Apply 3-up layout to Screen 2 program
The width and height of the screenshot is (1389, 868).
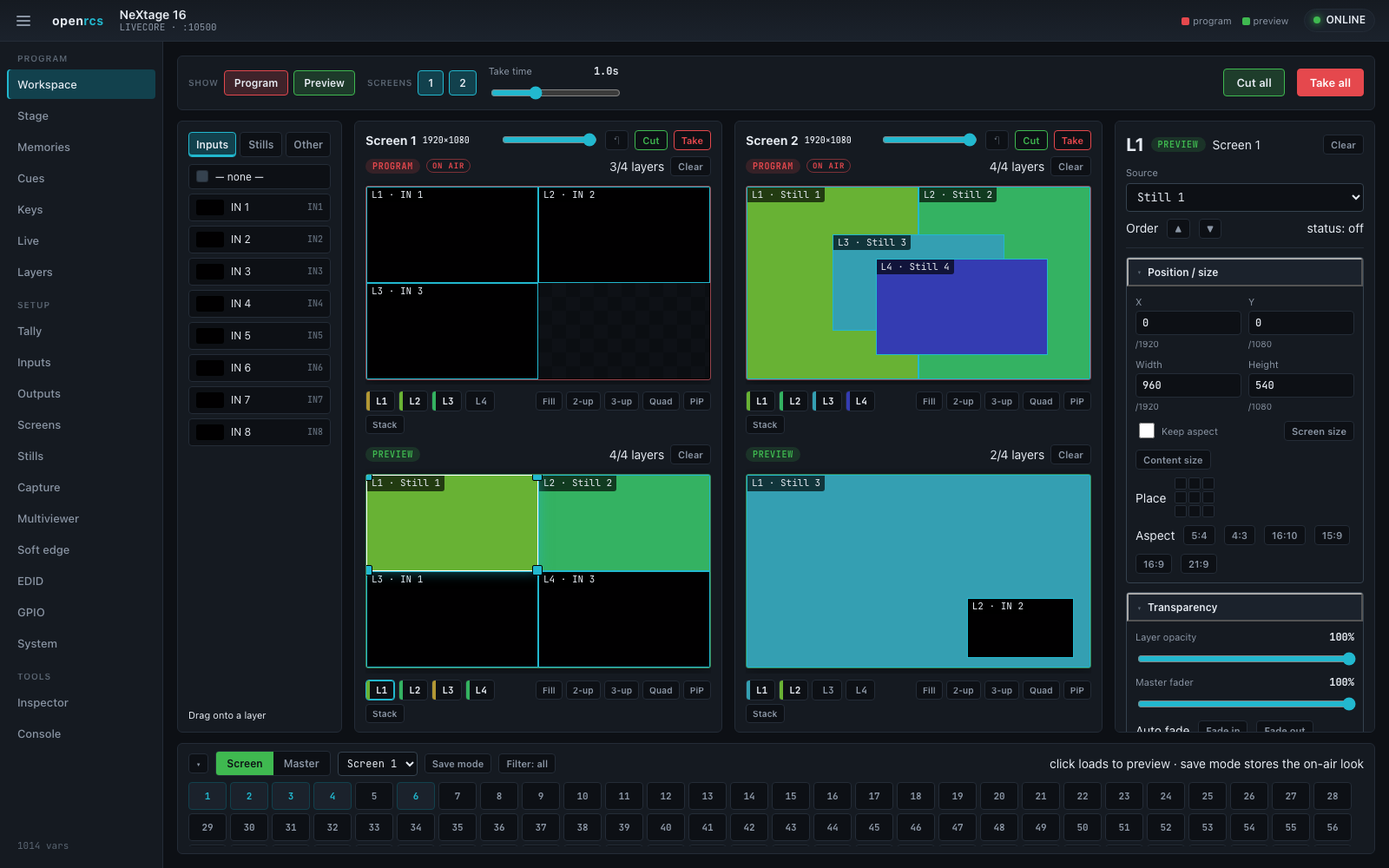coord(1002,401)
